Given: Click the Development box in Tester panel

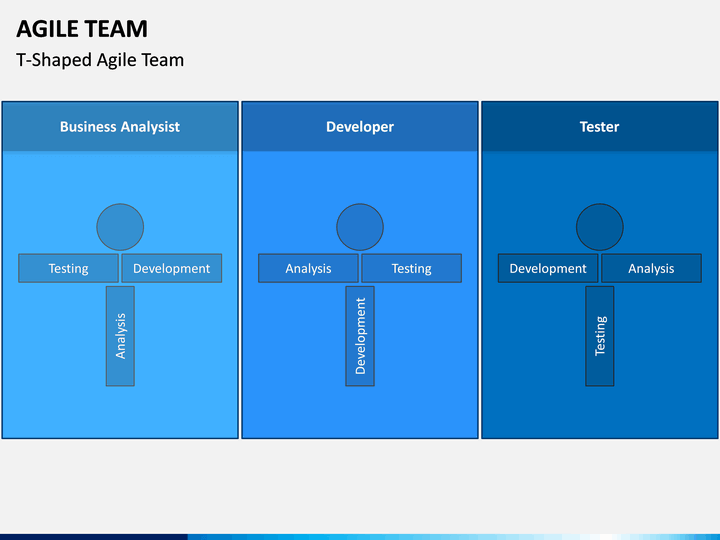Looking at the screenshot, I should pyautogui.click(x=548, y=268).
